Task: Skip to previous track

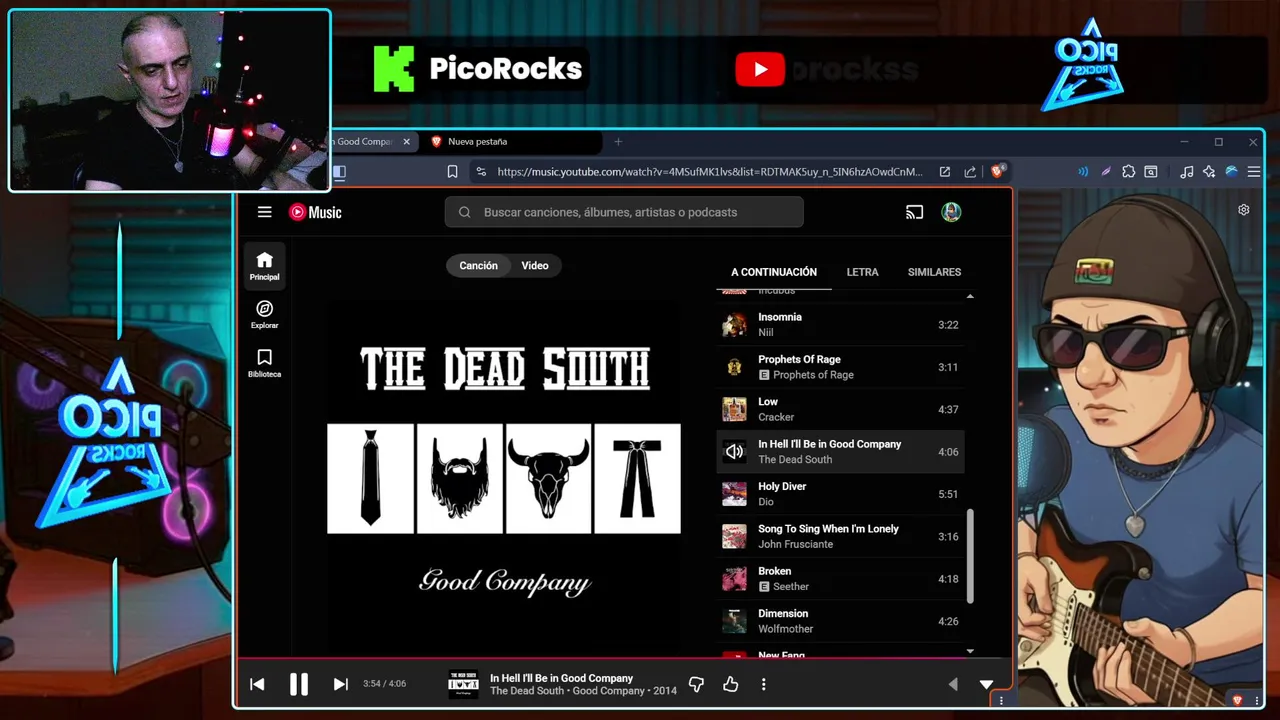Action: tap(257, 684)
